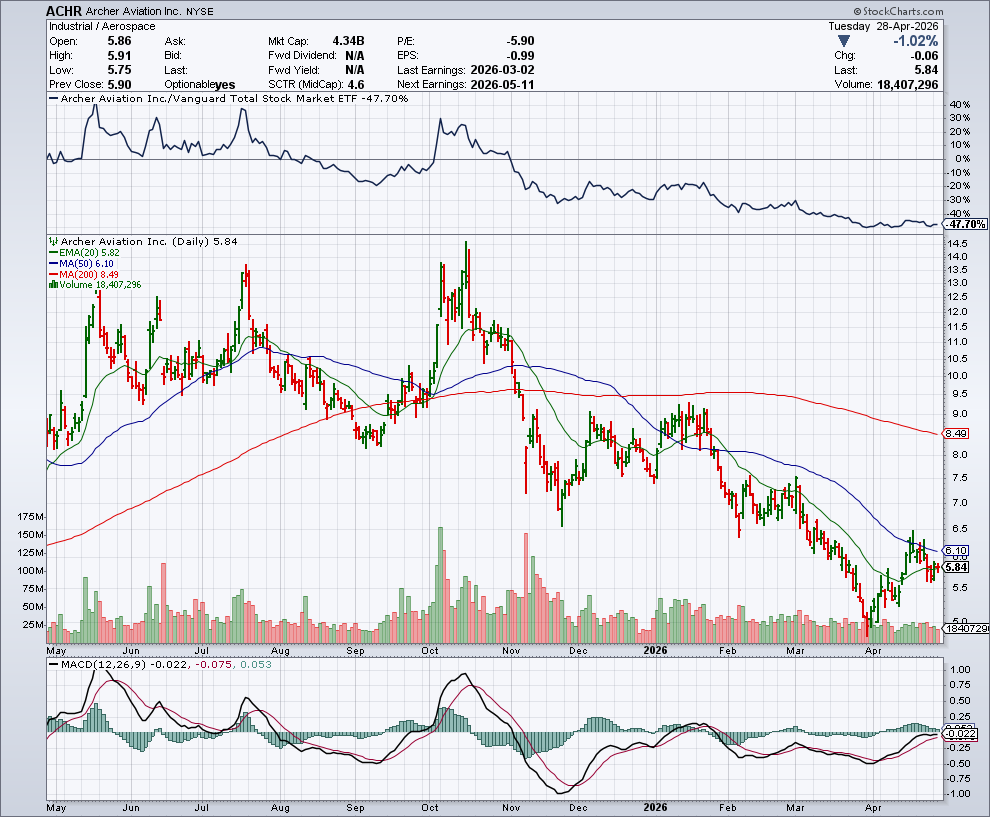Click the Mkt Cap value 4.34B
The height and width of the screenshot is (817, 990).
click(x=348, y=41)
